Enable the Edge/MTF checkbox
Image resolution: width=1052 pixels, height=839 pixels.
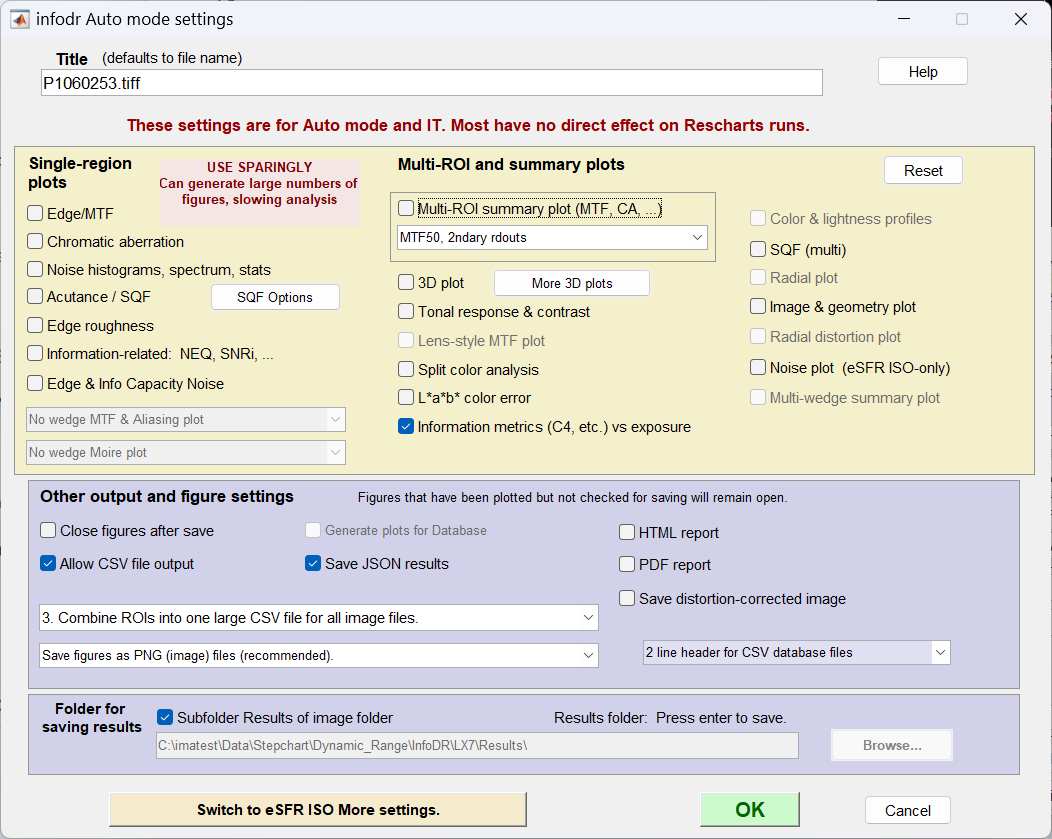tap(35, 213)
